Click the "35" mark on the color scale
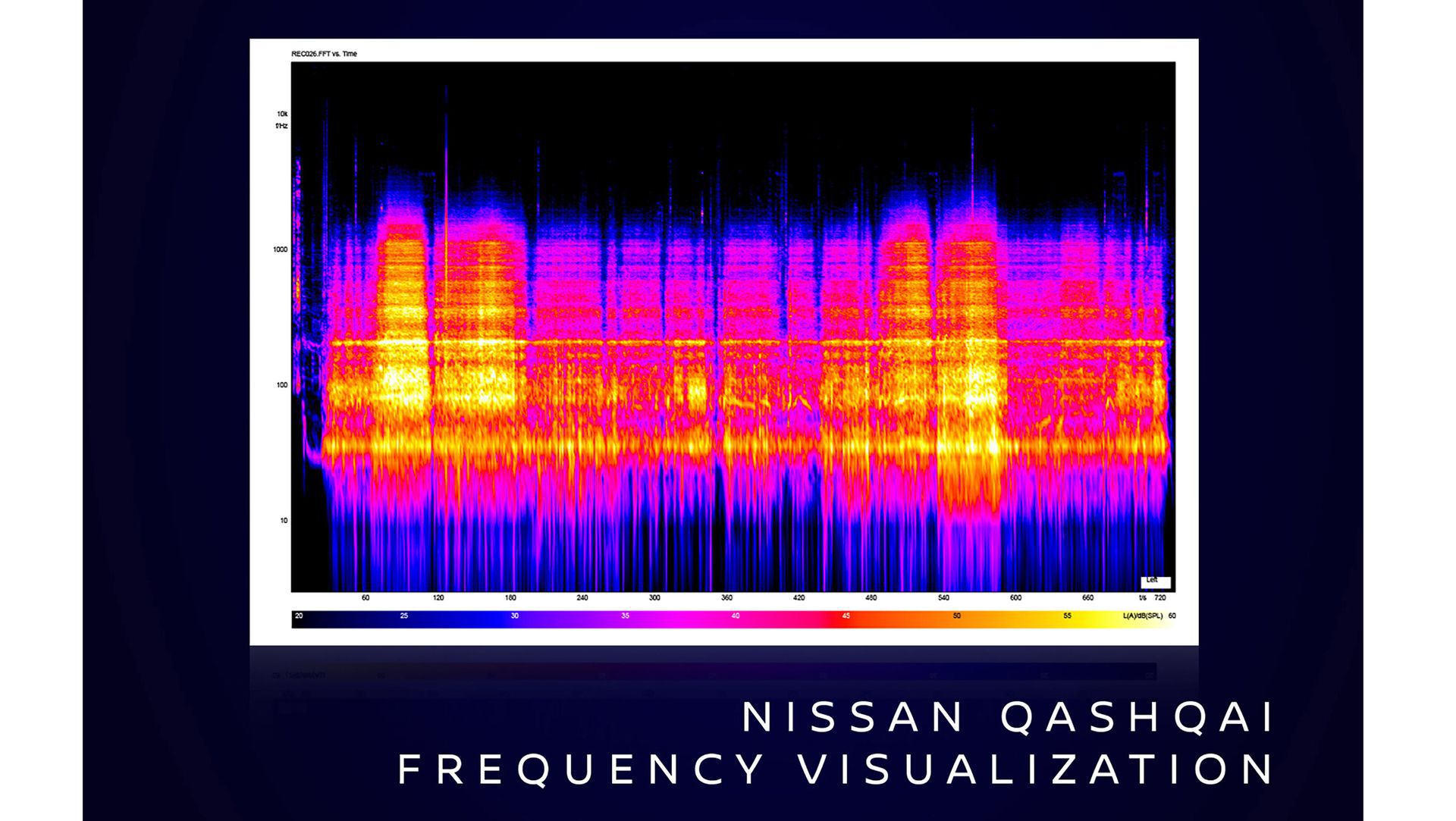Screen dimensions: 1456x821 pyautogui.click(x=625, y=616)
